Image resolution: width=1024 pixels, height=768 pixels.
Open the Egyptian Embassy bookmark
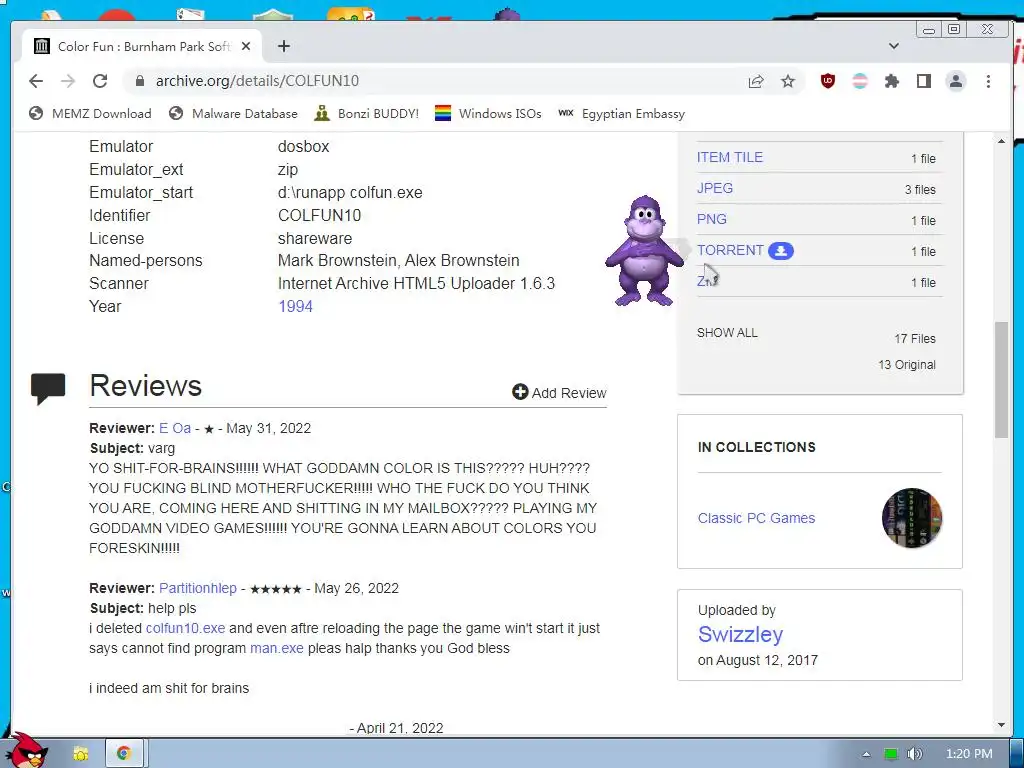click(621, 114)
